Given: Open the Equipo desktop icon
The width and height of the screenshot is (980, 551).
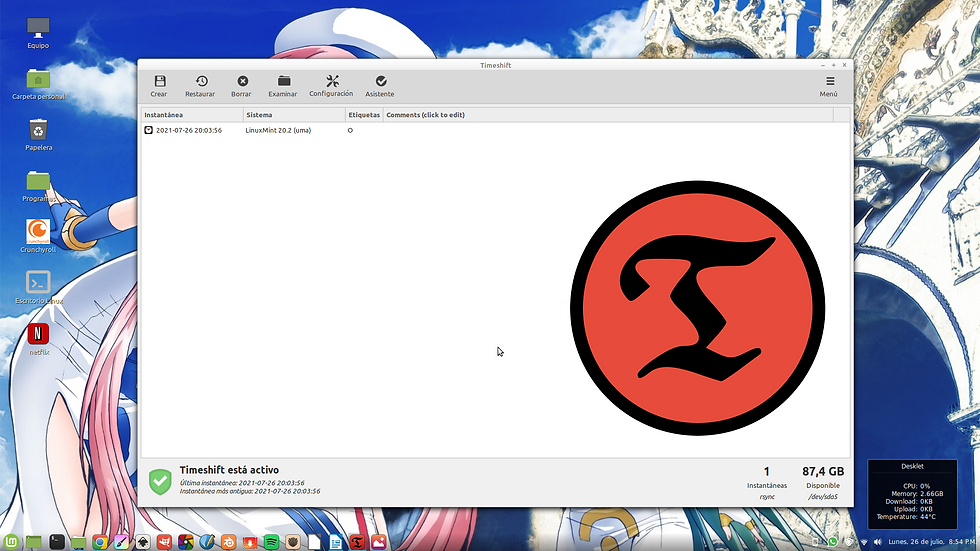Looking at the screenshot, I should pos(38,32).
